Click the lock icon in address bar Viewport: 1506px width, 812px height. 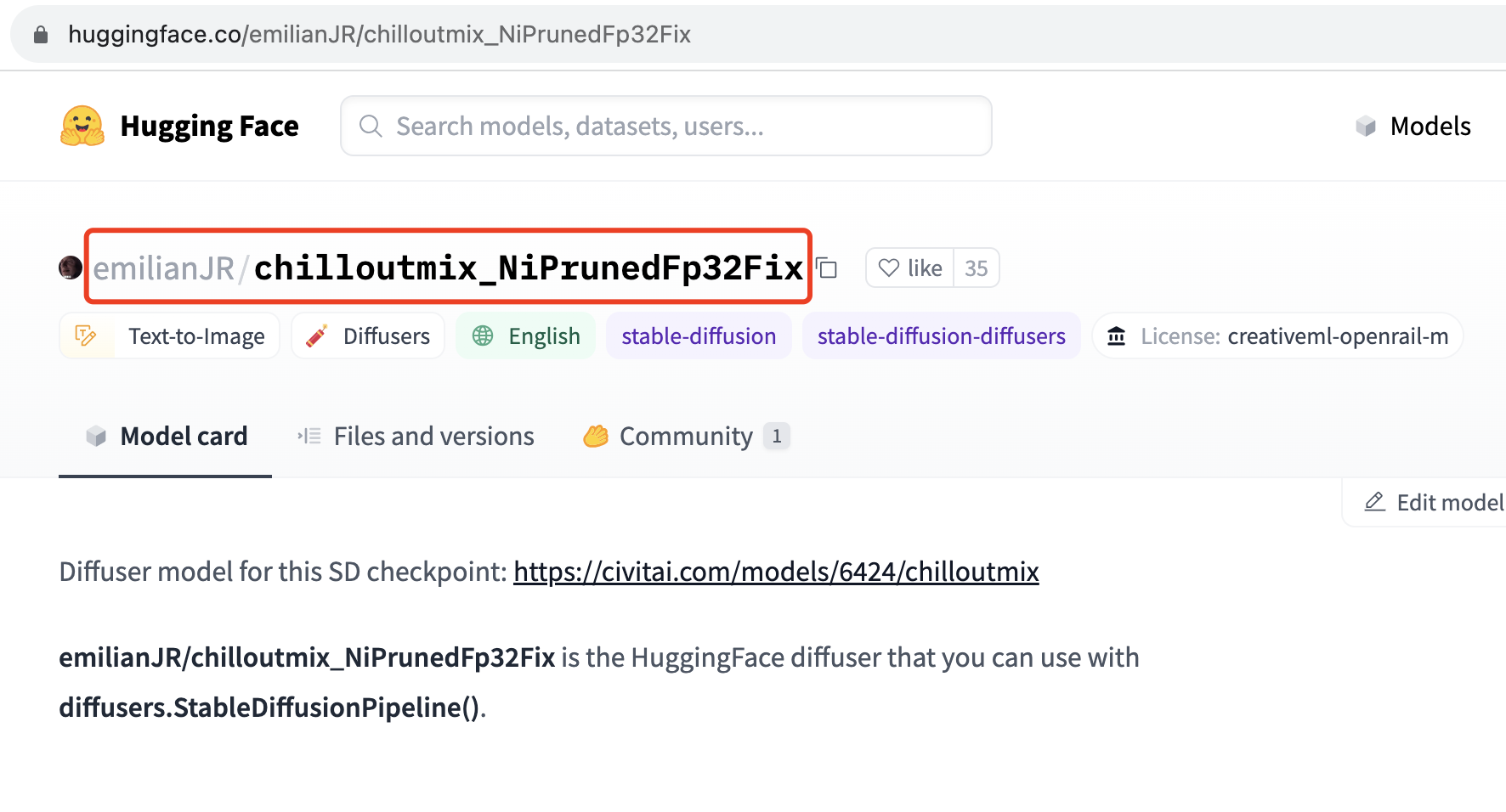[x=40, y=35]
